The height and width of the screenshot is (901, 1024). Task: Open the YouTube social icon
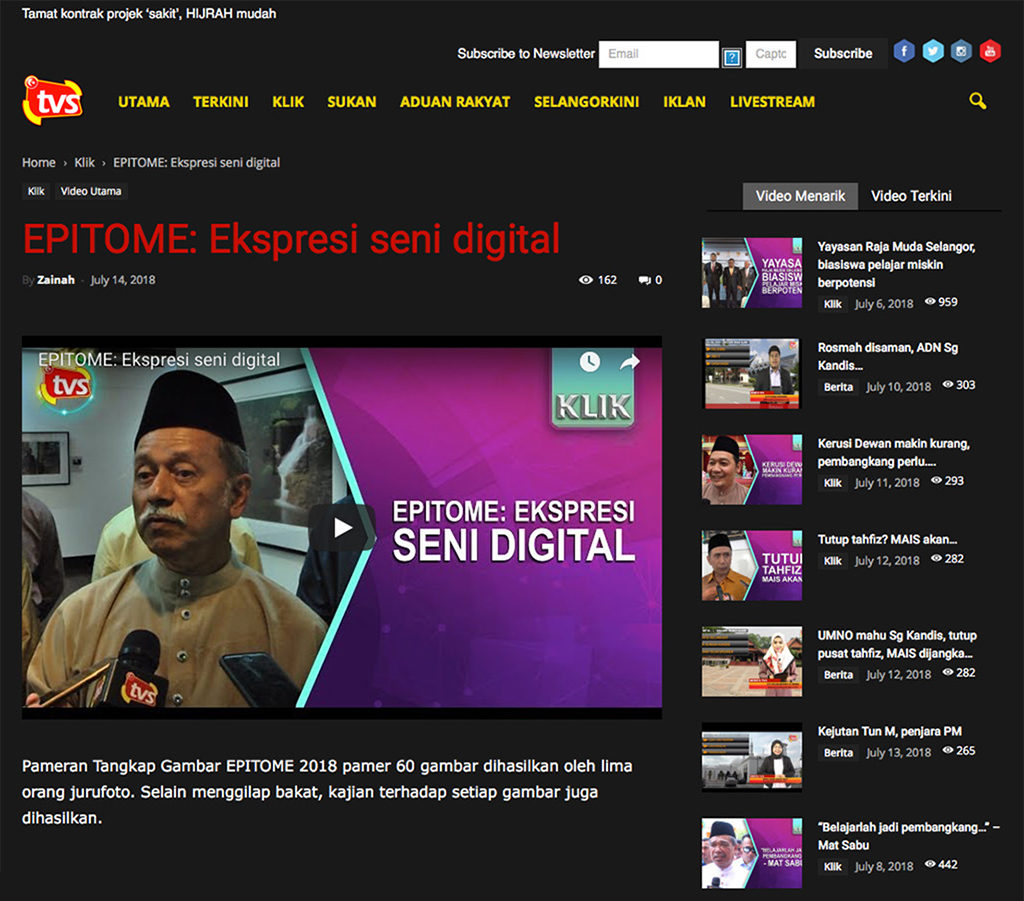click(990, 51)
